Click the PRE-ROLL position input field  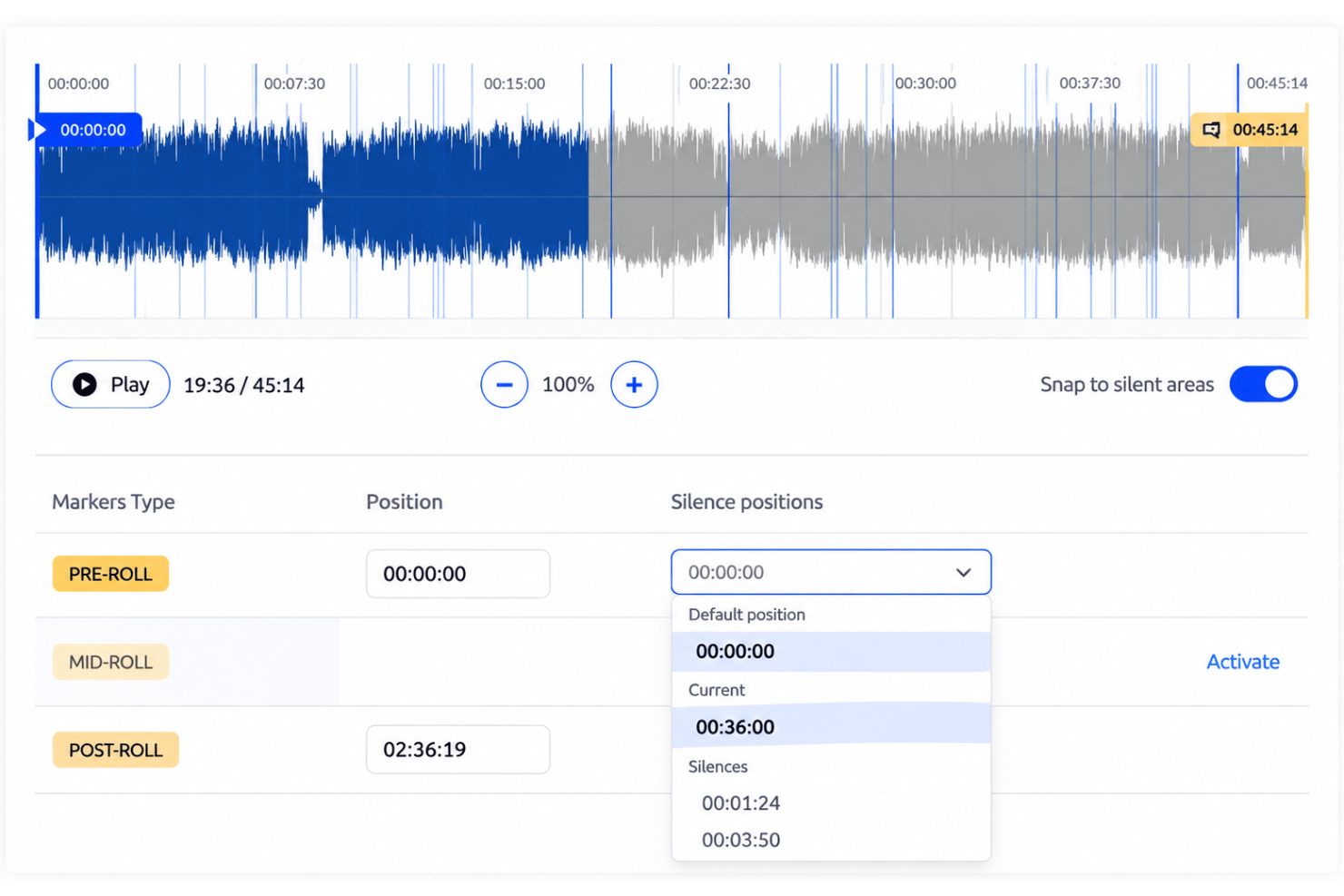[458, 574]
